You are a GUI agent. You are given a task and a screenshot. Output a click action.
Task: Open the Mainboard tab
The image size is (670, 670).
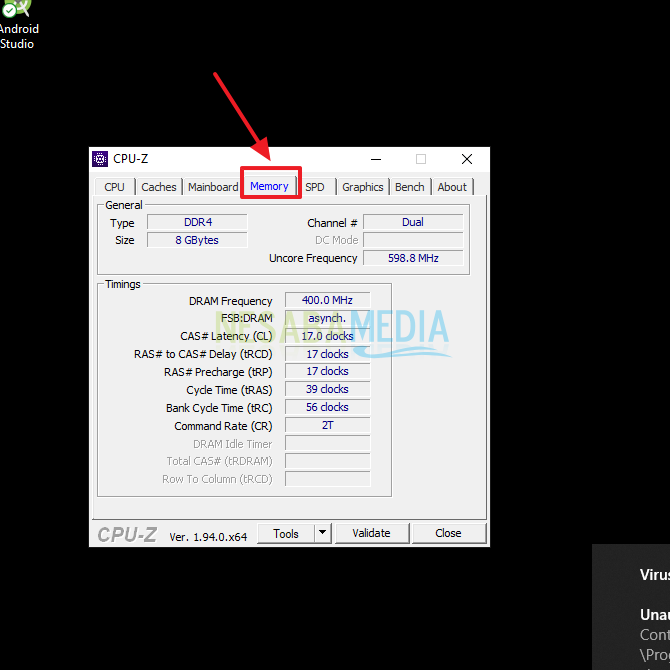[213, 187]
